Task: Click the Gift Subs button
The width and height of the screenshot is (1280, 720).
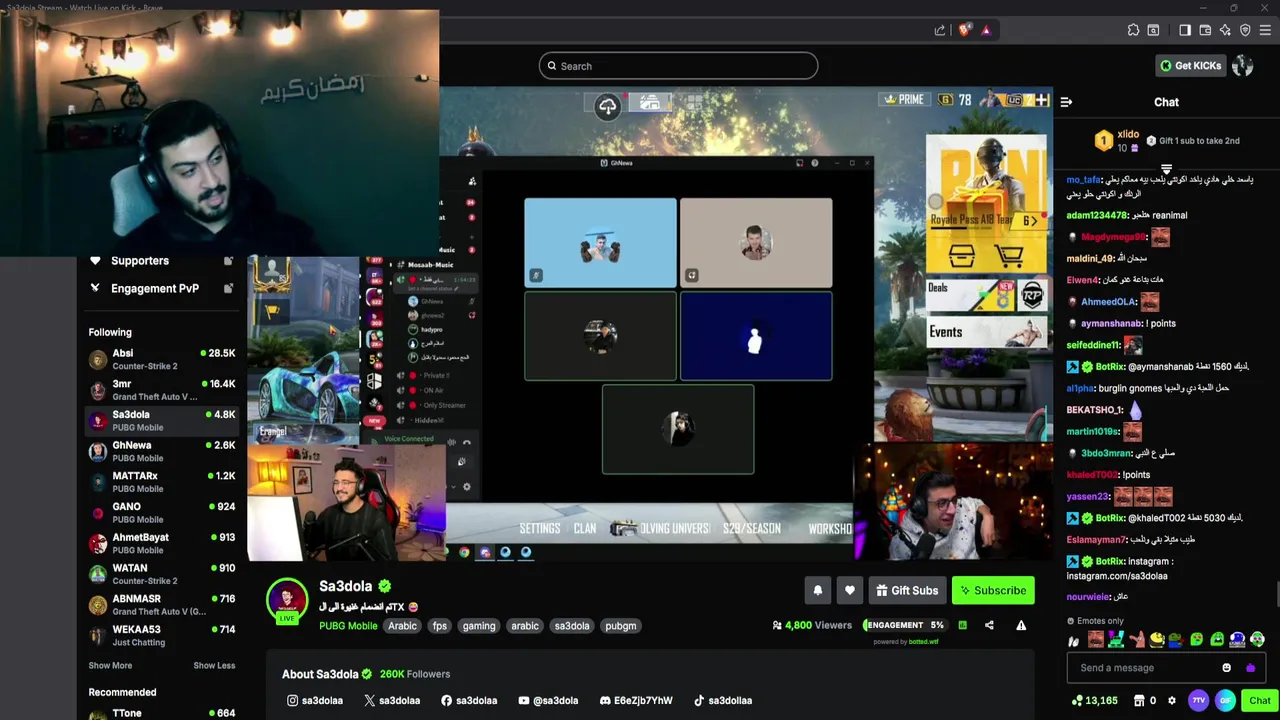Action: [x=907, y=591]
